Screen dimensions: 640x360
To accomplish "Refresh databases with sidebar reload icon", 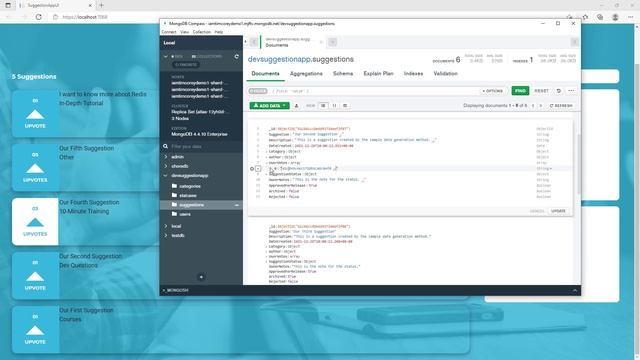I will tap(236, 56).
